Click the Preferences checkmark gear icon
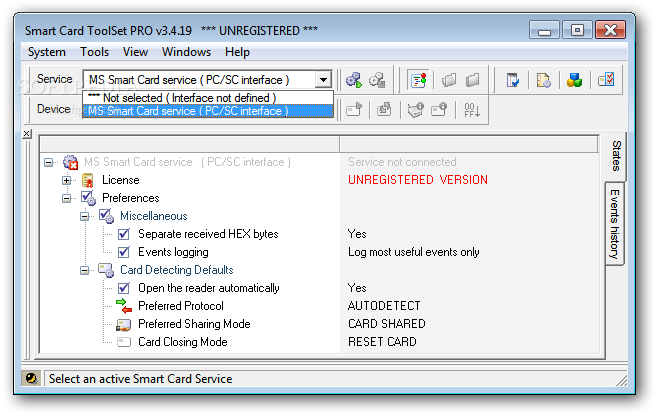The width and height of the screenshot is (656, 415). coord(88,198)
